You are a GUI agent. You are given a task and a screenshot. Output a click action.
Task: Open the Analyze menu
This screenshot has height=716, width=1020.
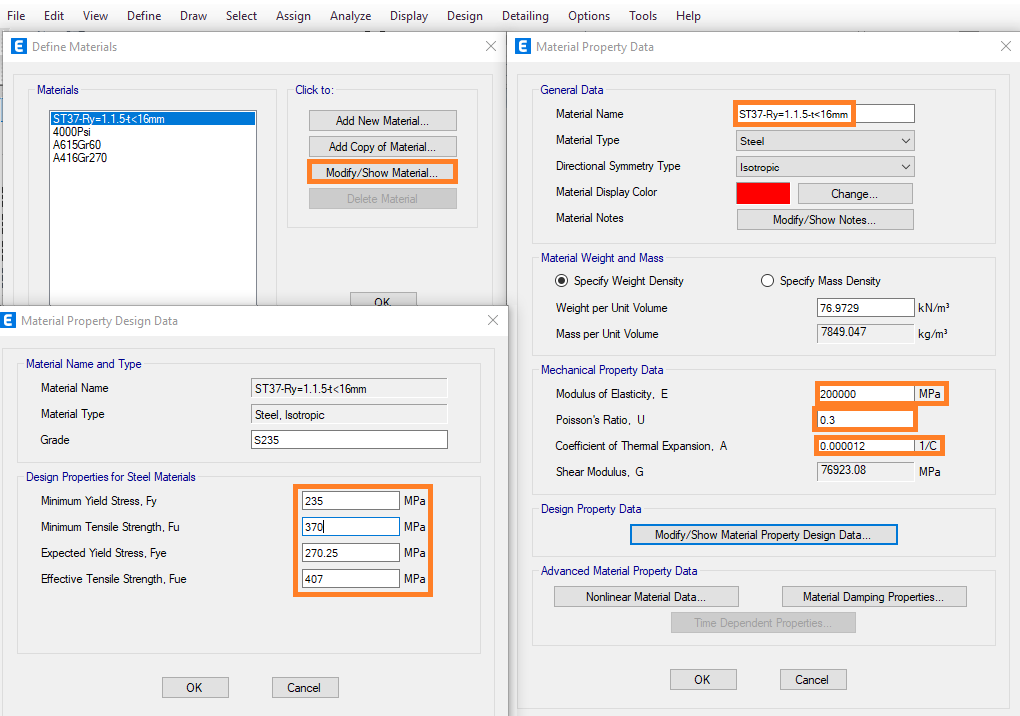coord(350,16)
